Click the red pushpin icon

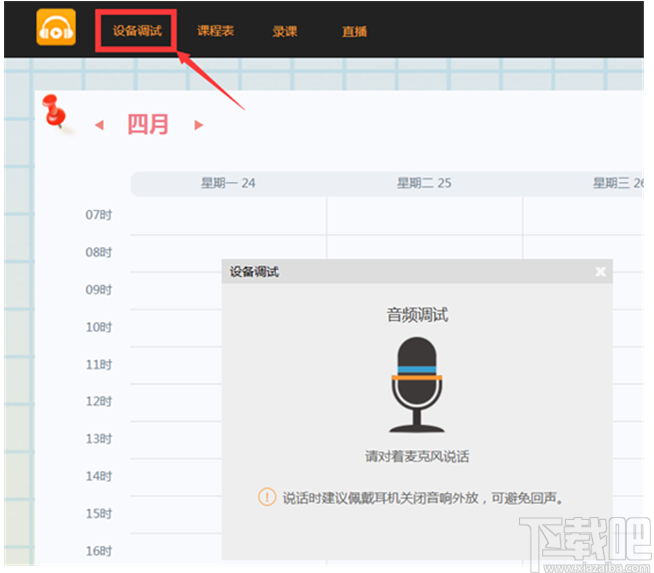[54, 111]
